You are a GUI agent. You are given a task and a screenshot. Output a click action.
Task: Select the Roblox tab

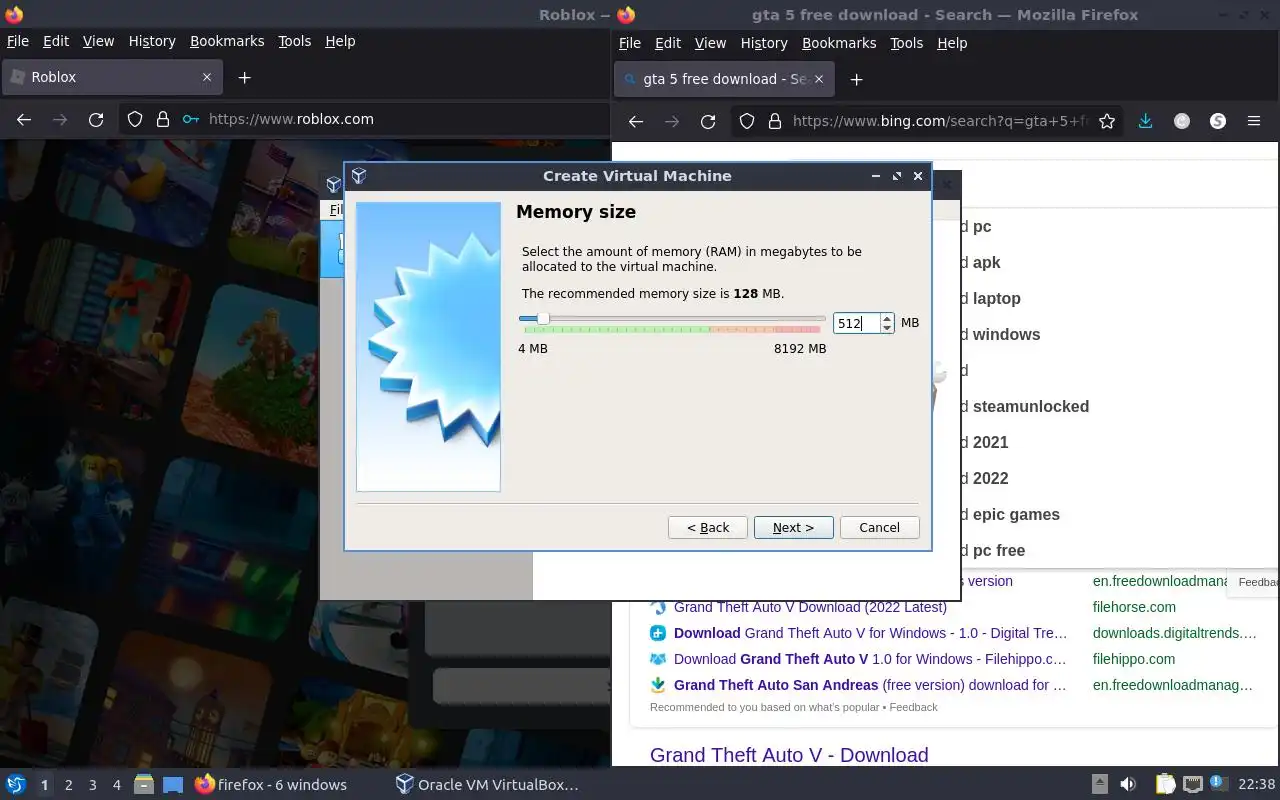(111, 77)
